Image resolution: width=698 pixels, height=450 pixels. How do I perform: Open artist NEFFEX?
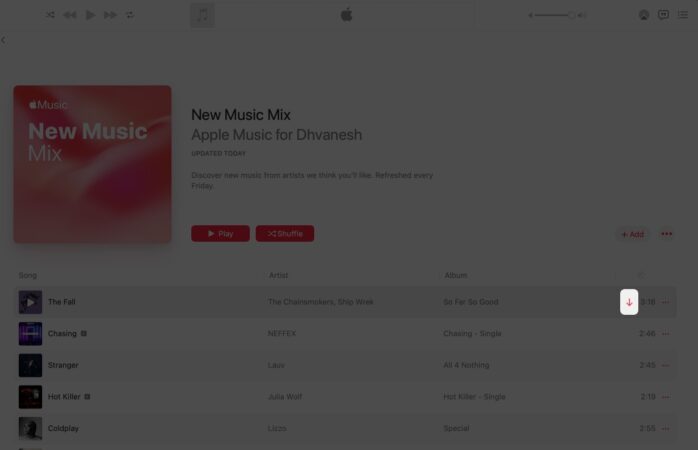(282, 333)
